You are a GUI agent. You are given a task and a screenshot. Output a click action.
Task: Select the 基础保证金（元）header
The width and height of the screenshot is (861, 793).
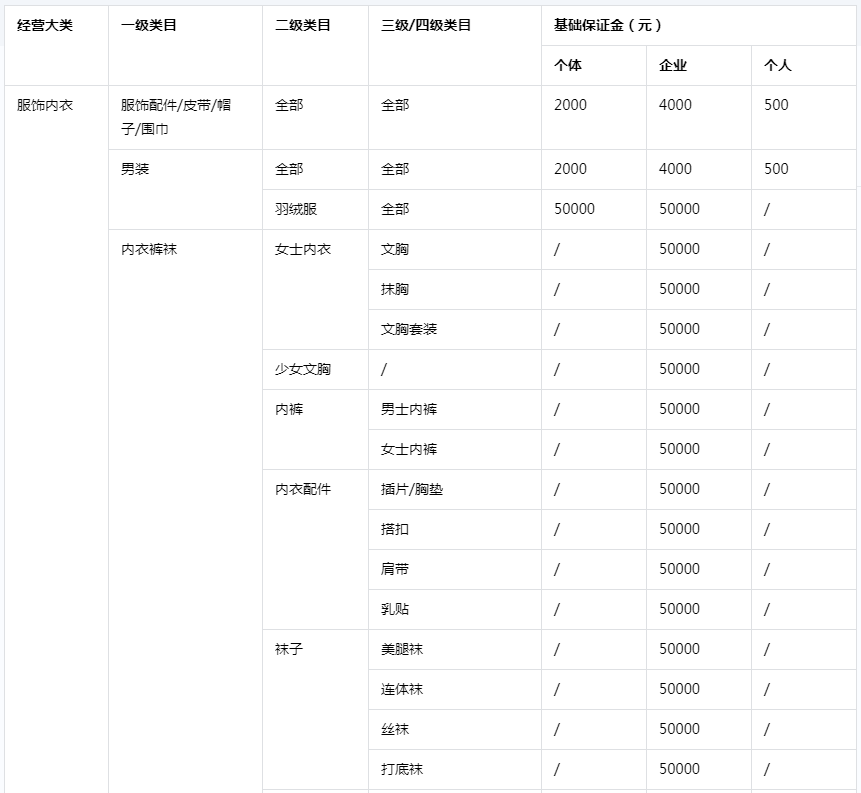(608, 25)
